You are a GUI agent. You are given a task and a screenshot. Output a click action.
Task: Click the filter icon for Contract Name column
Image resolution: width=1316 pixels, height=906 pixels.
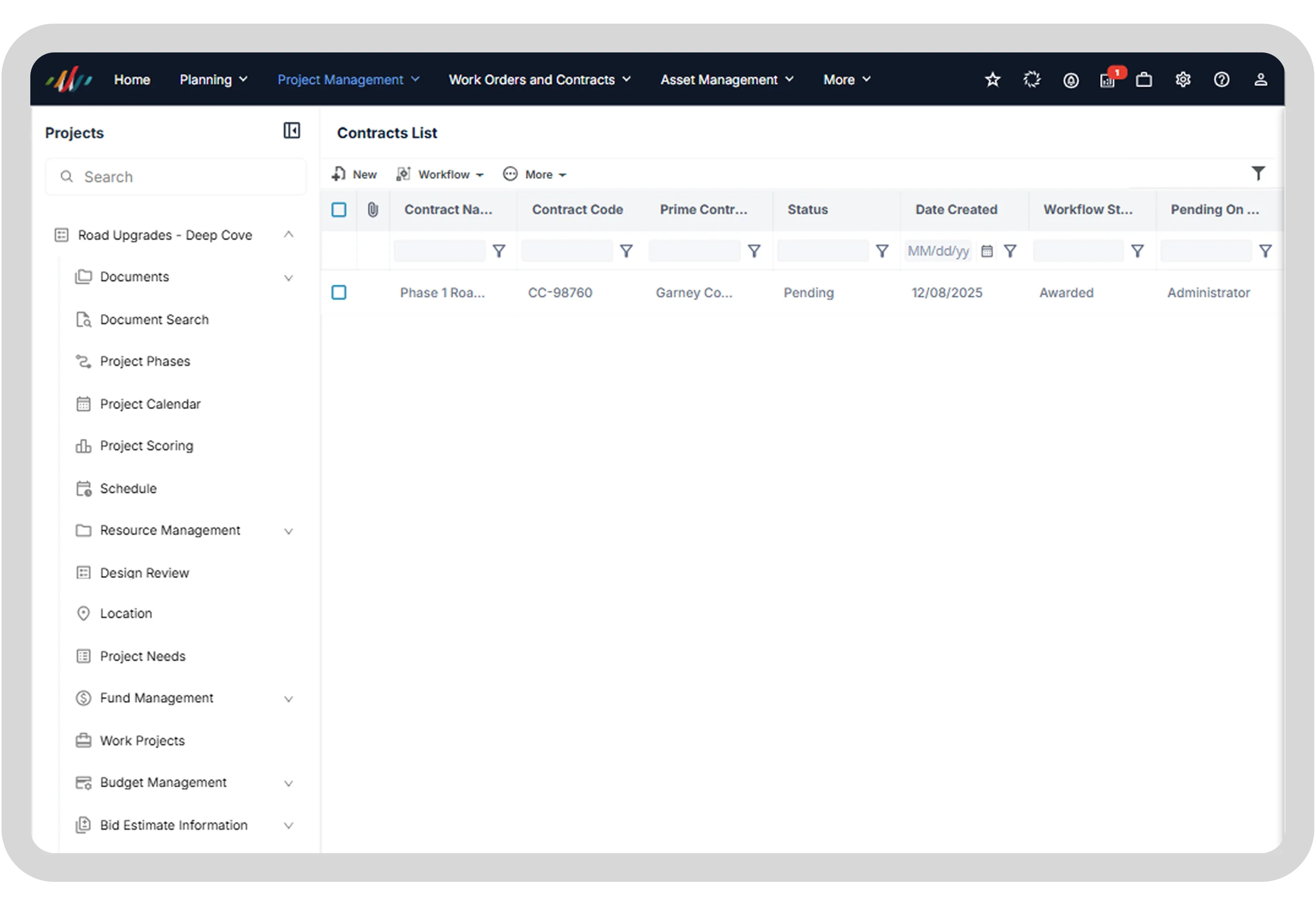[x=499, y=251]
